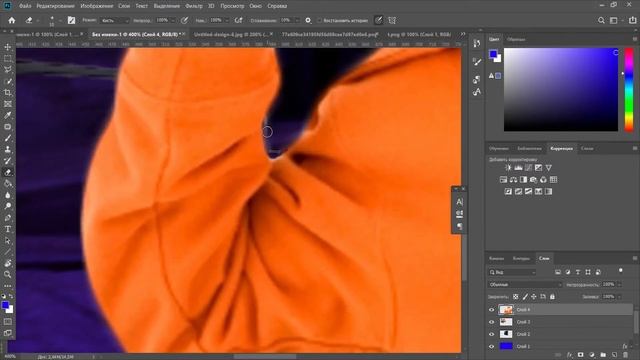Open the layer fill dropdown
The image size is (640, 360).
pyautogui.click(x=619, y=297)
